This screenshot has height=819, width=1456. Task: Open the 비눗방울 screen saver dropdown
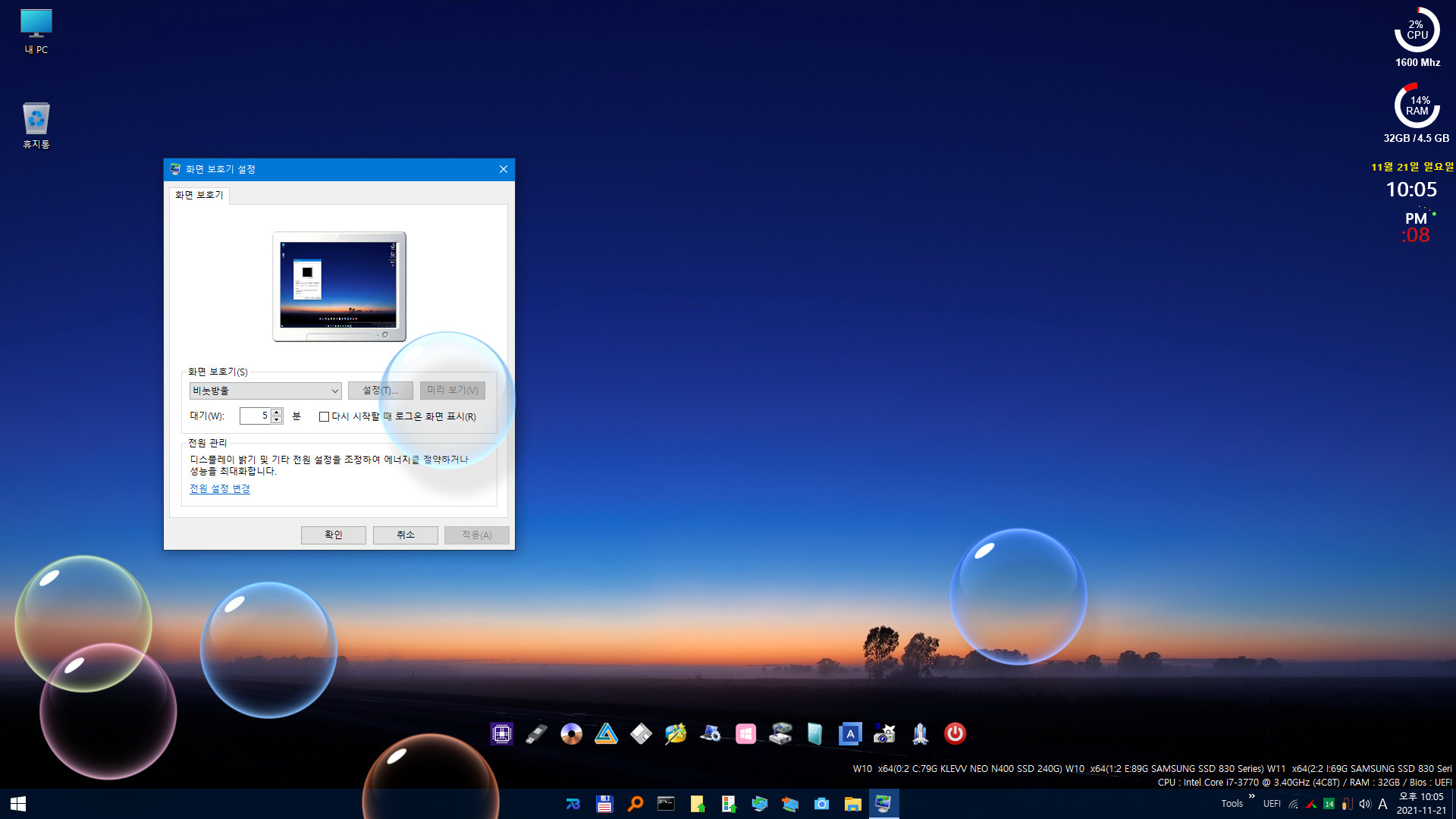tap(265, 391)
